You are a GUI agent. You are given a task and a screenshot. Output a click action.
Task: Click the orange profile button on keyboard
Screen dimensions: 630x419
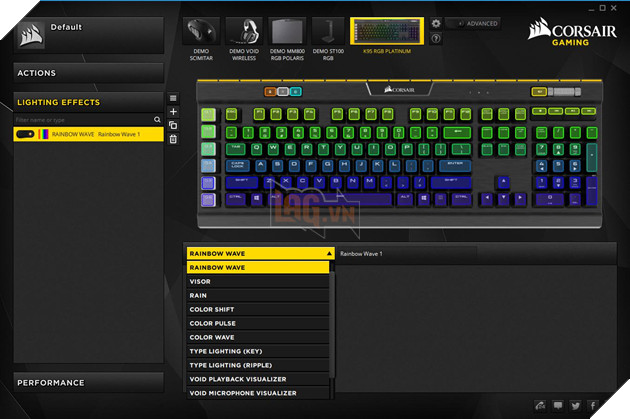(x=270, y=92)
